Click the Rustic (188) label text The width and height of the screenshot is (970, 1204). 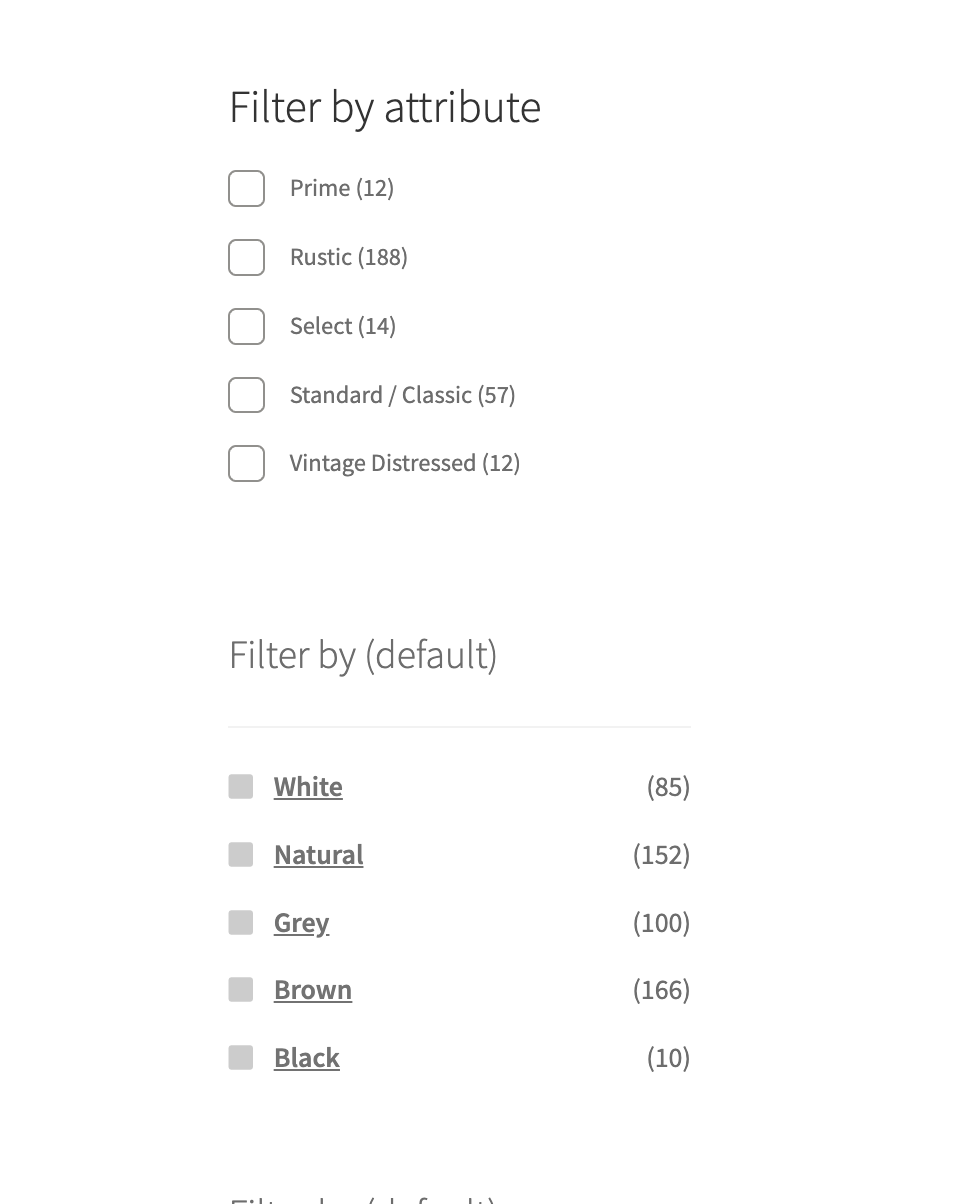348,257
